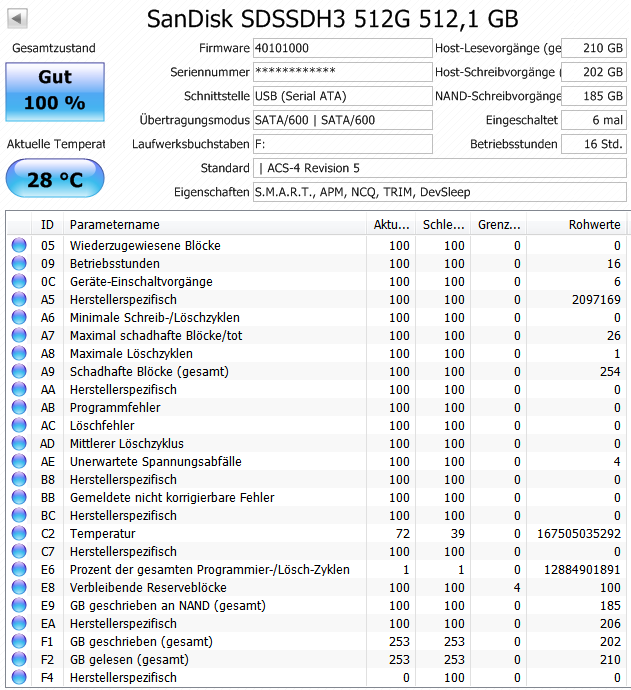Image resolution: width=631 pixels, height=690 pixels.
Task: Click status icon for attribute B8
Action: (19, 479)
